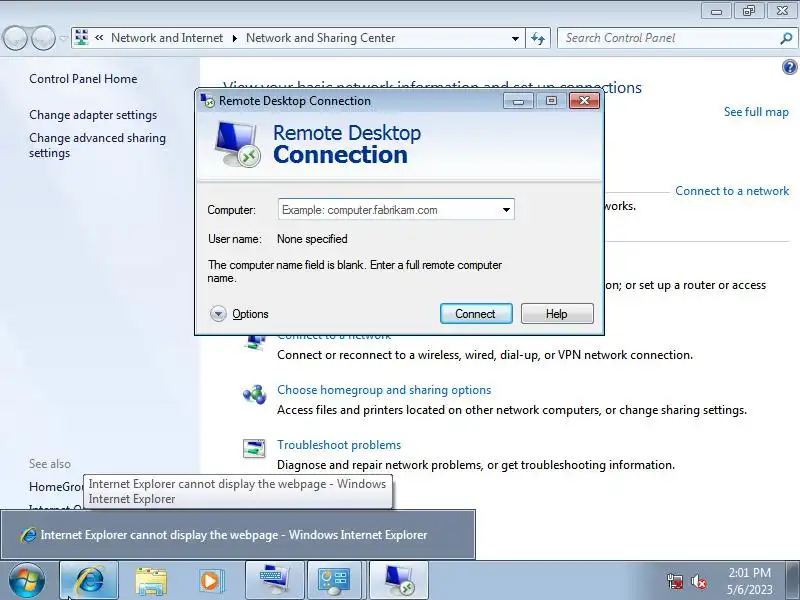Viewport: 800px width, 600px height.
Task: Close the Remote Desktop Connection dialog
Action: (584, 101)
